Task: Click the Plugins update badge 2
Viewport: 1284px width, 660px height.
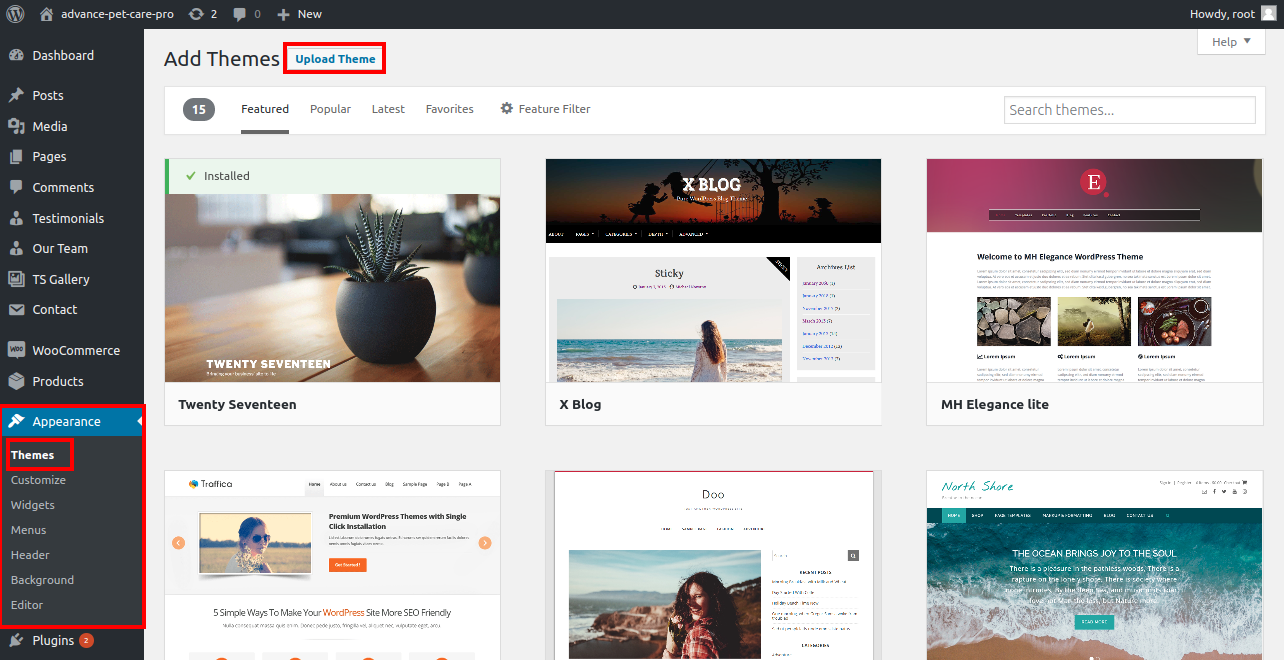Action: 86,640
